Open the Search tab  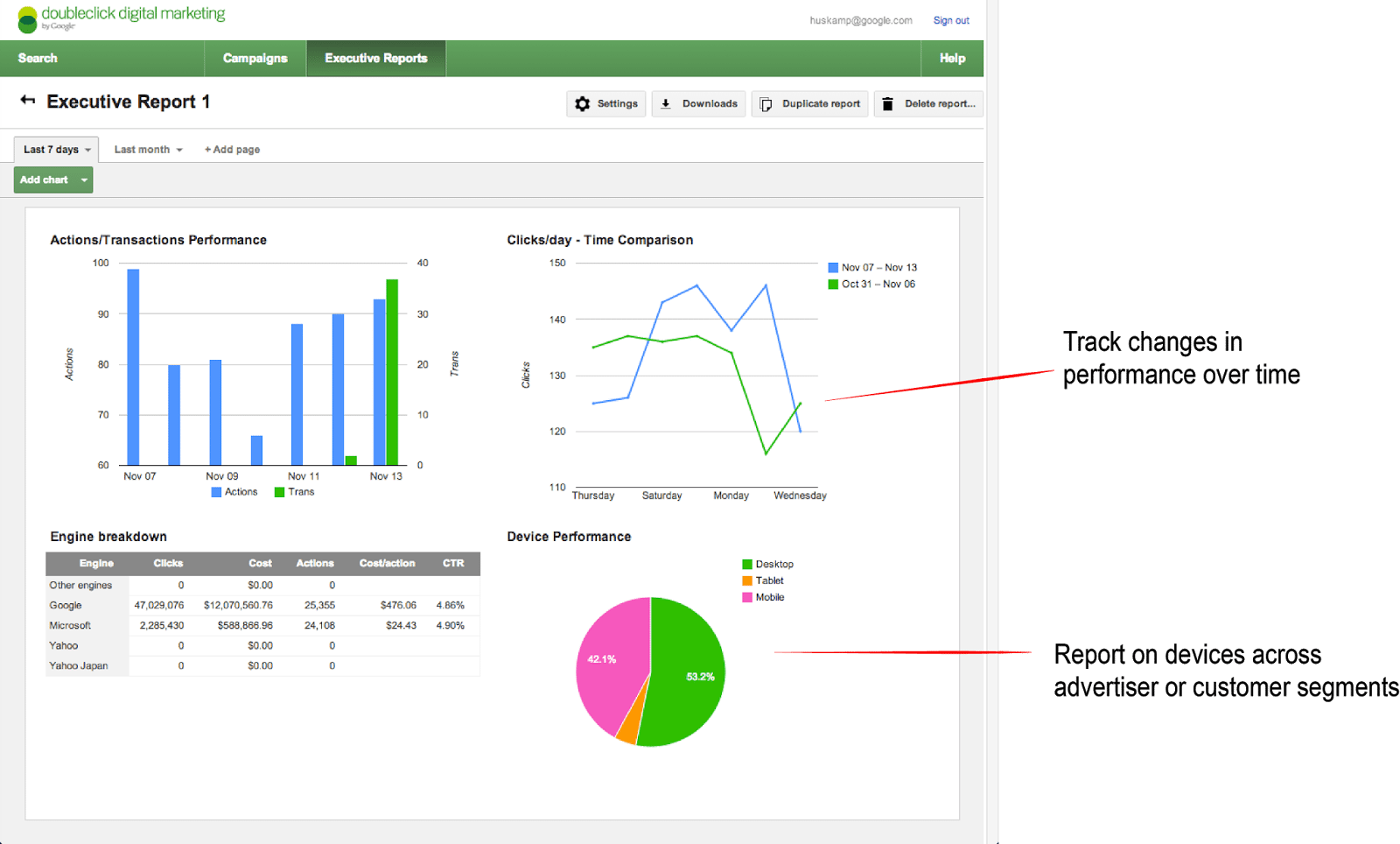click(x=37, y=58)
